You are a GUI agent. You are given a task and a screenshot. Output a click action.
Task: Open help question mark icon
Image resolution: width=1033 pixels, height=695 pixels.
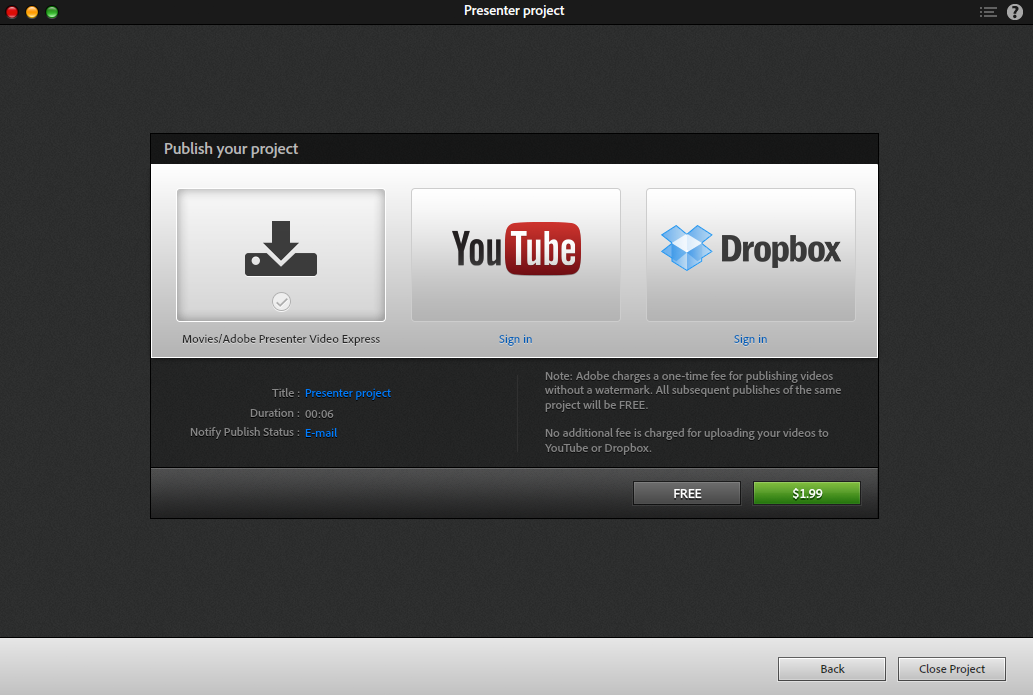(1015, 12)
